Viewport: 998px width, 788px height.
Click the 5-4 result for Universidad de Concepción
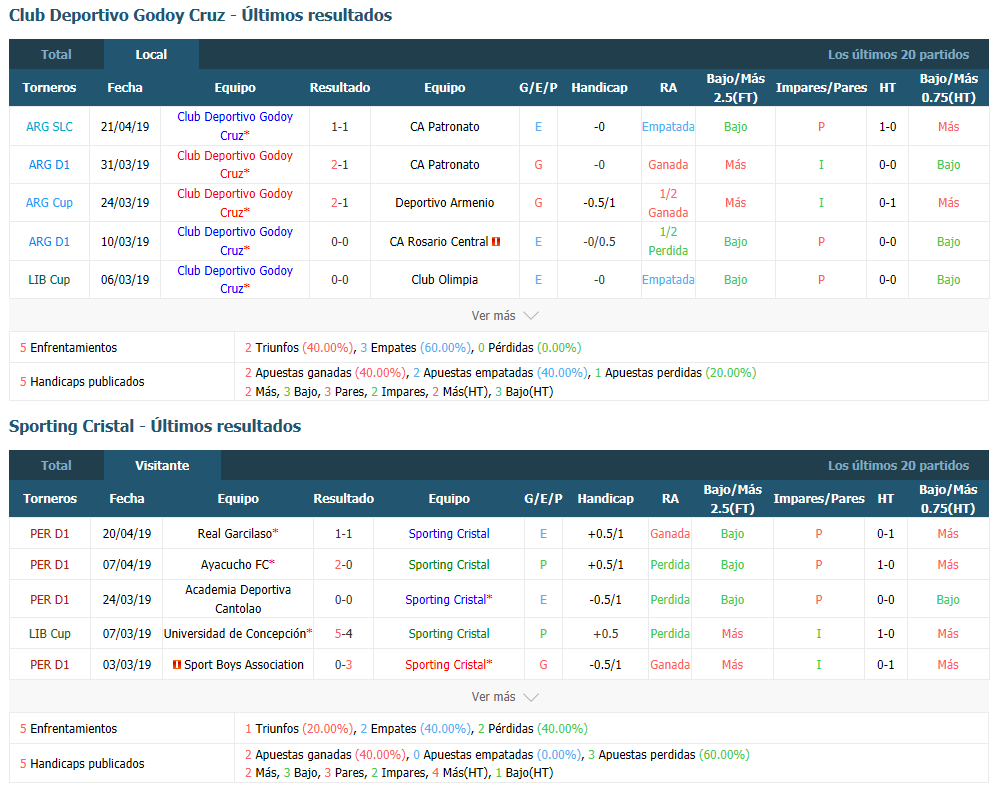(344, 634)
